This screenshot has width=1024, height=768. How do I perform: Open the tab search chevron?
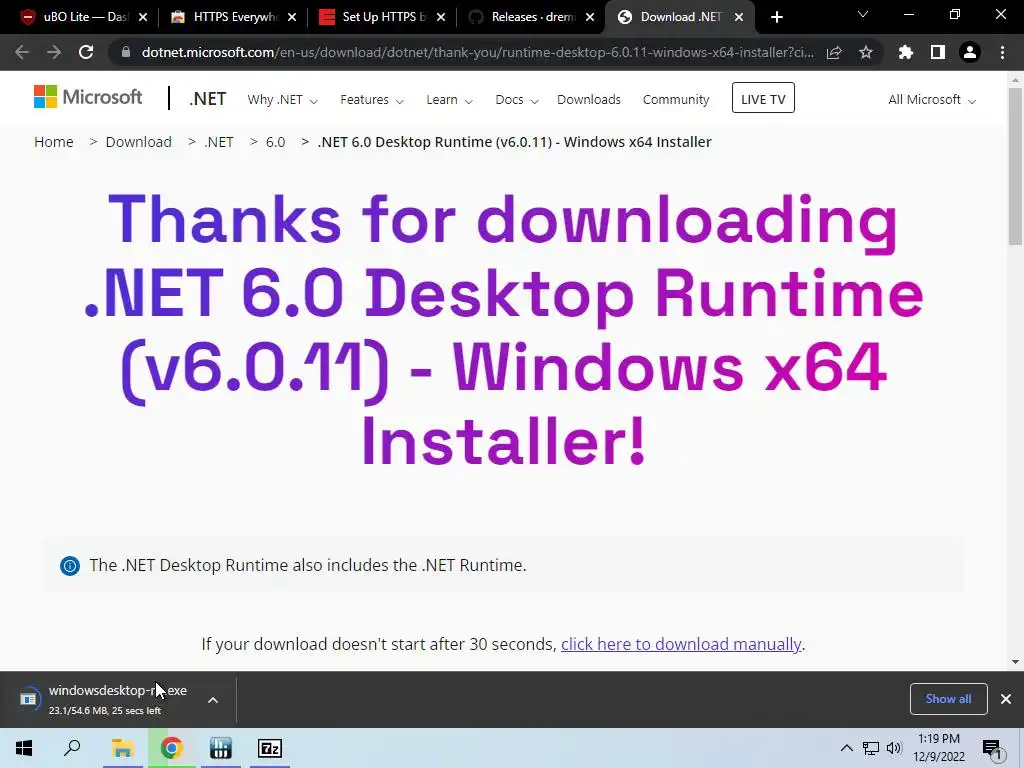tap(863, 14)
